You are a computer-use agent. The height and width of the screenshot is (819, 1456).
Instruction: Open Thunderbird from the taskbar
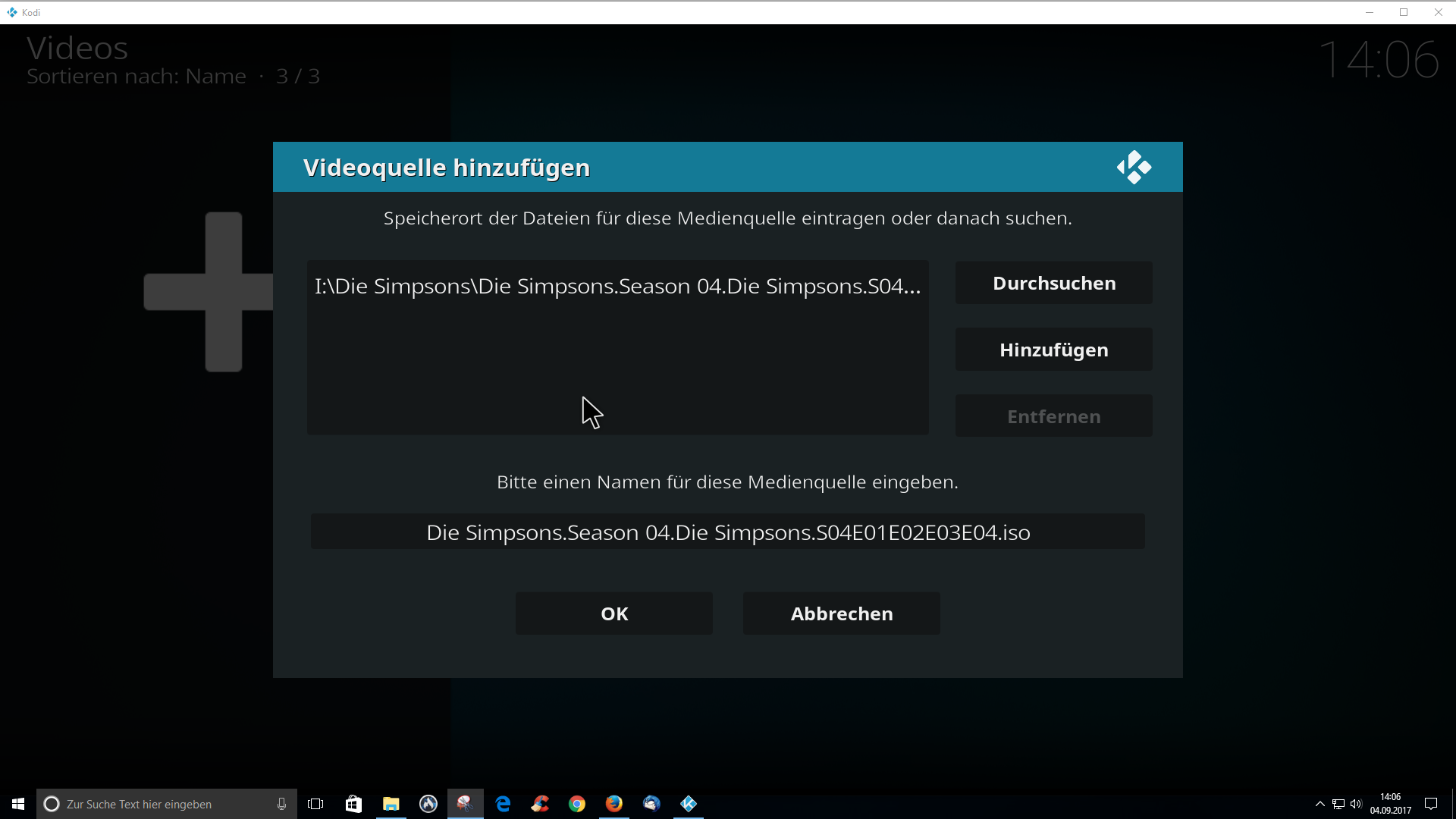[651, 804]
